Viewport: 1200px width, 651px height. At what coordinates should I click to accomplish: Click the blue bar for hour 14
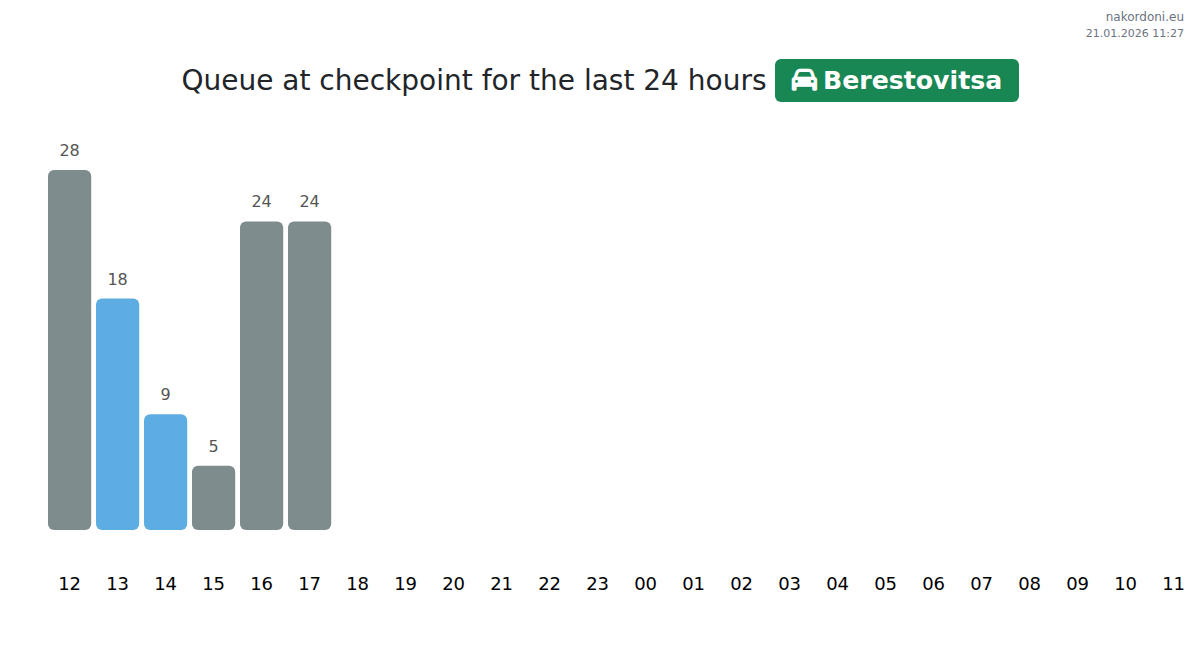165,472
